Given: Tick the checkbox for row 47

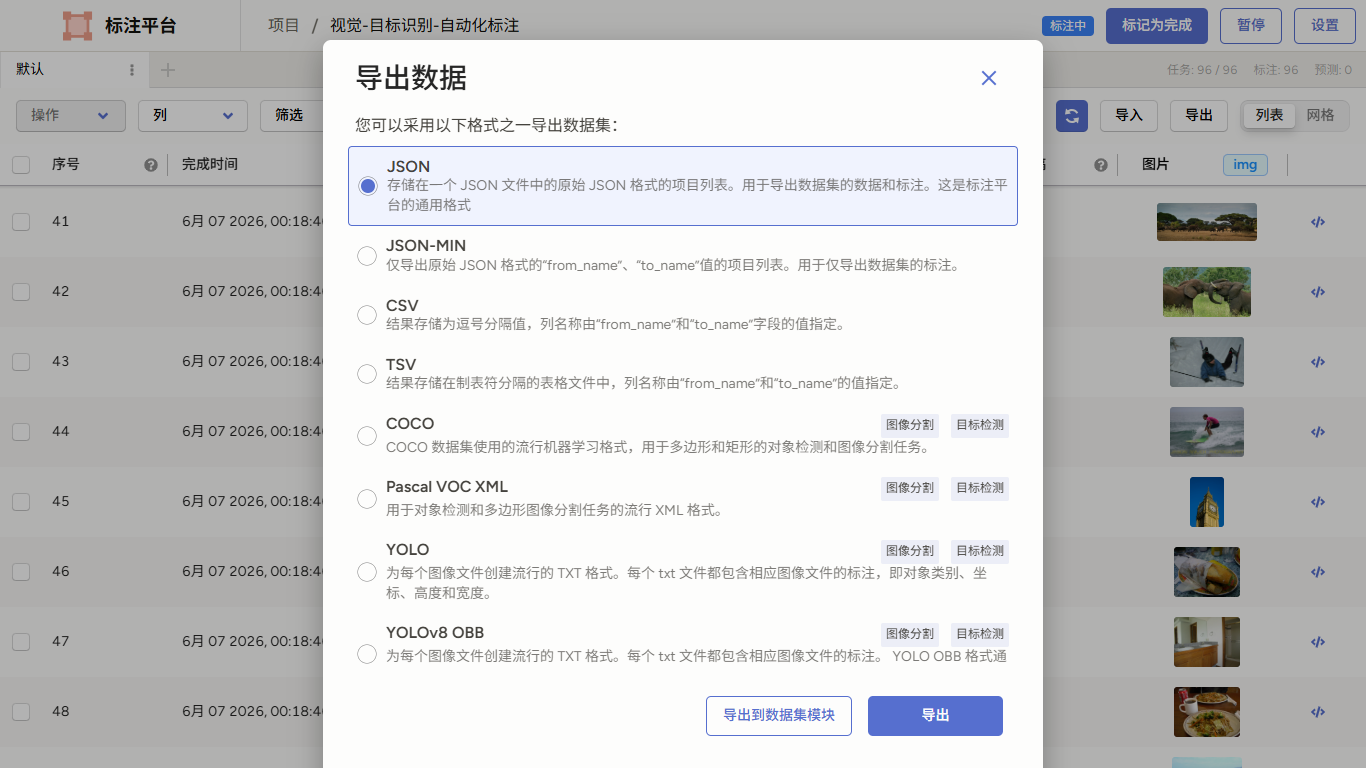Looking at the screenshot, I should [x=21, y=642].
